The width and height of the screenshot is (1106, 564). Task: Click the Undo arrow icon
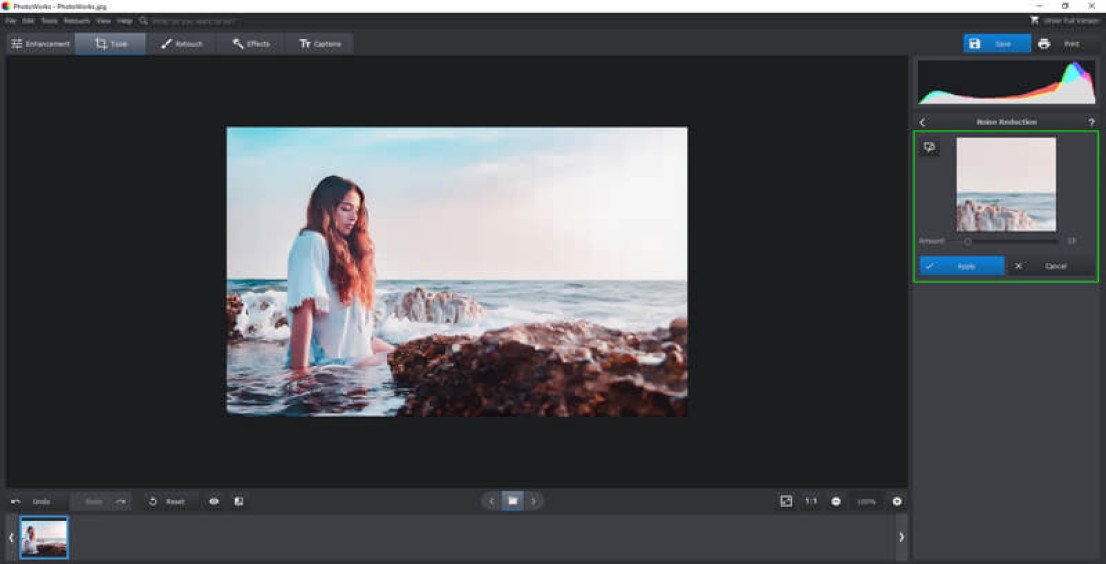click(16, 501)
